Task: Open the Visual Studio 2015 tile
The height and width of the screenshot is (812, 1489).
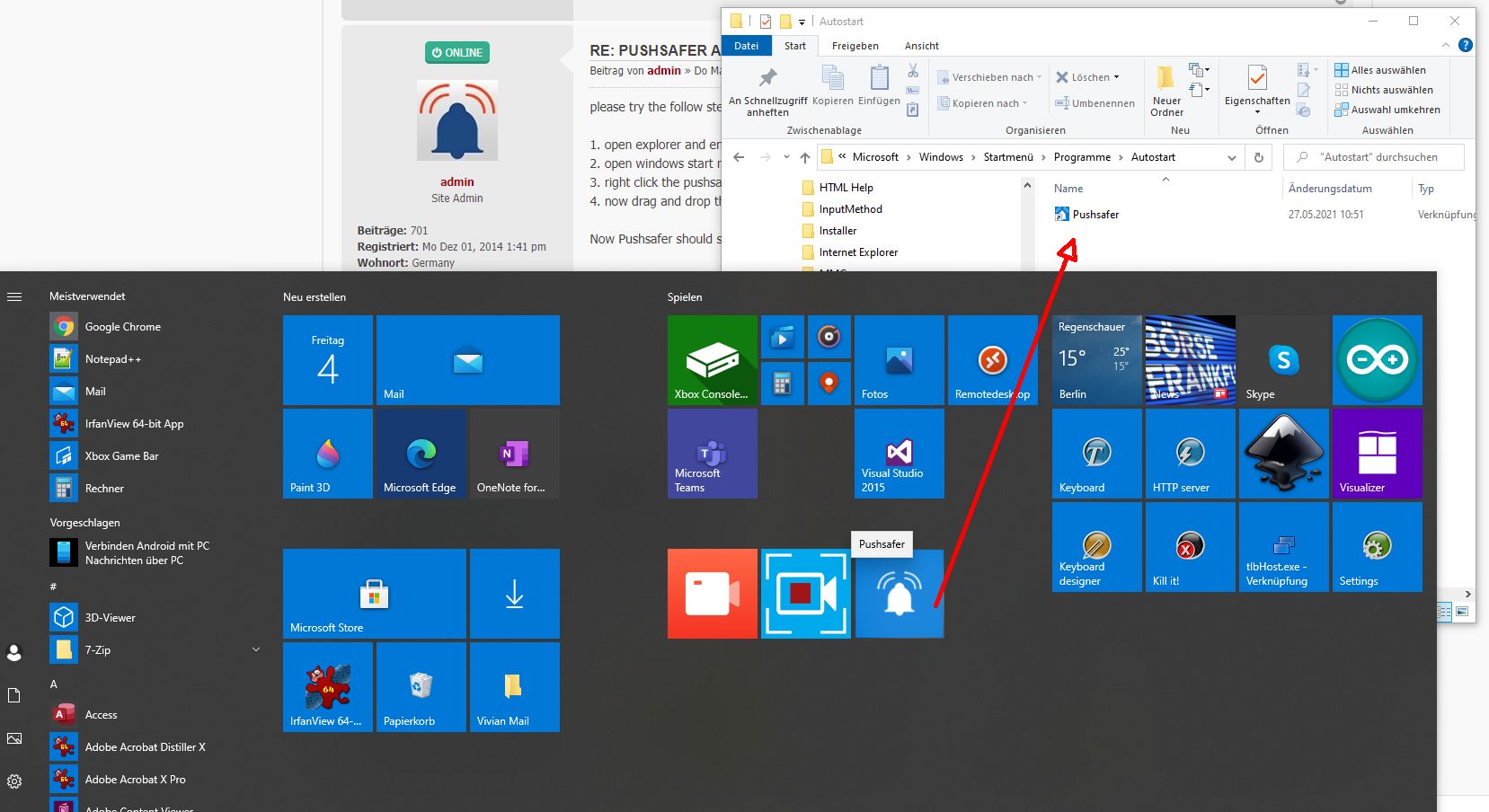Action: point(900,454)
